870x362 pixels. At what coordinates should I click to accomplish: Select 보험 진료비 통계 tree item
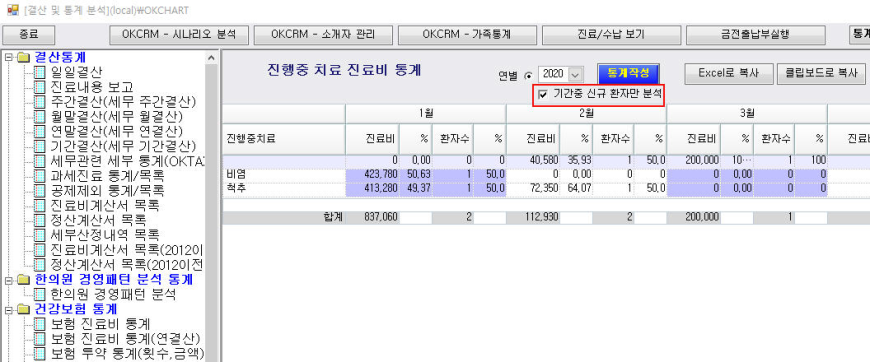coord(100,323)
